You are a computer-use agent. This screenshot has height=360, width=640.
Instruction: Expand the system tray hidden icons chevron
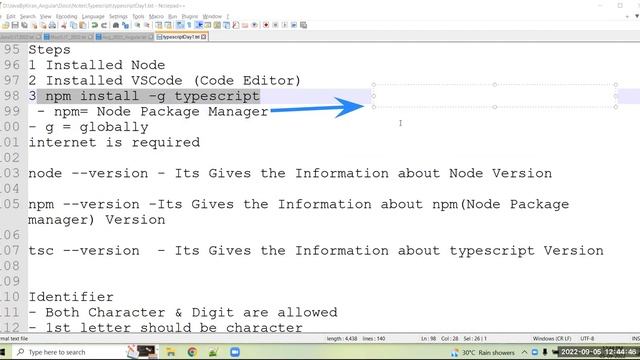tap(524, 352)
